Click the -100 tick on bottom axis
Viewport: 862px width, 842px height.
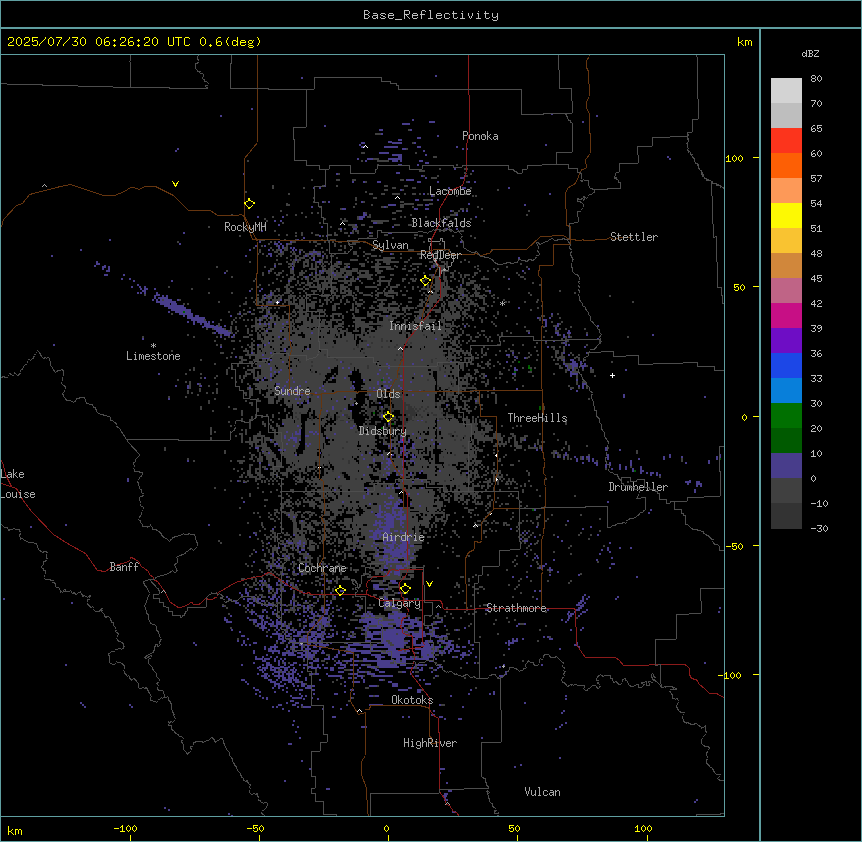[x=125, y=829]
